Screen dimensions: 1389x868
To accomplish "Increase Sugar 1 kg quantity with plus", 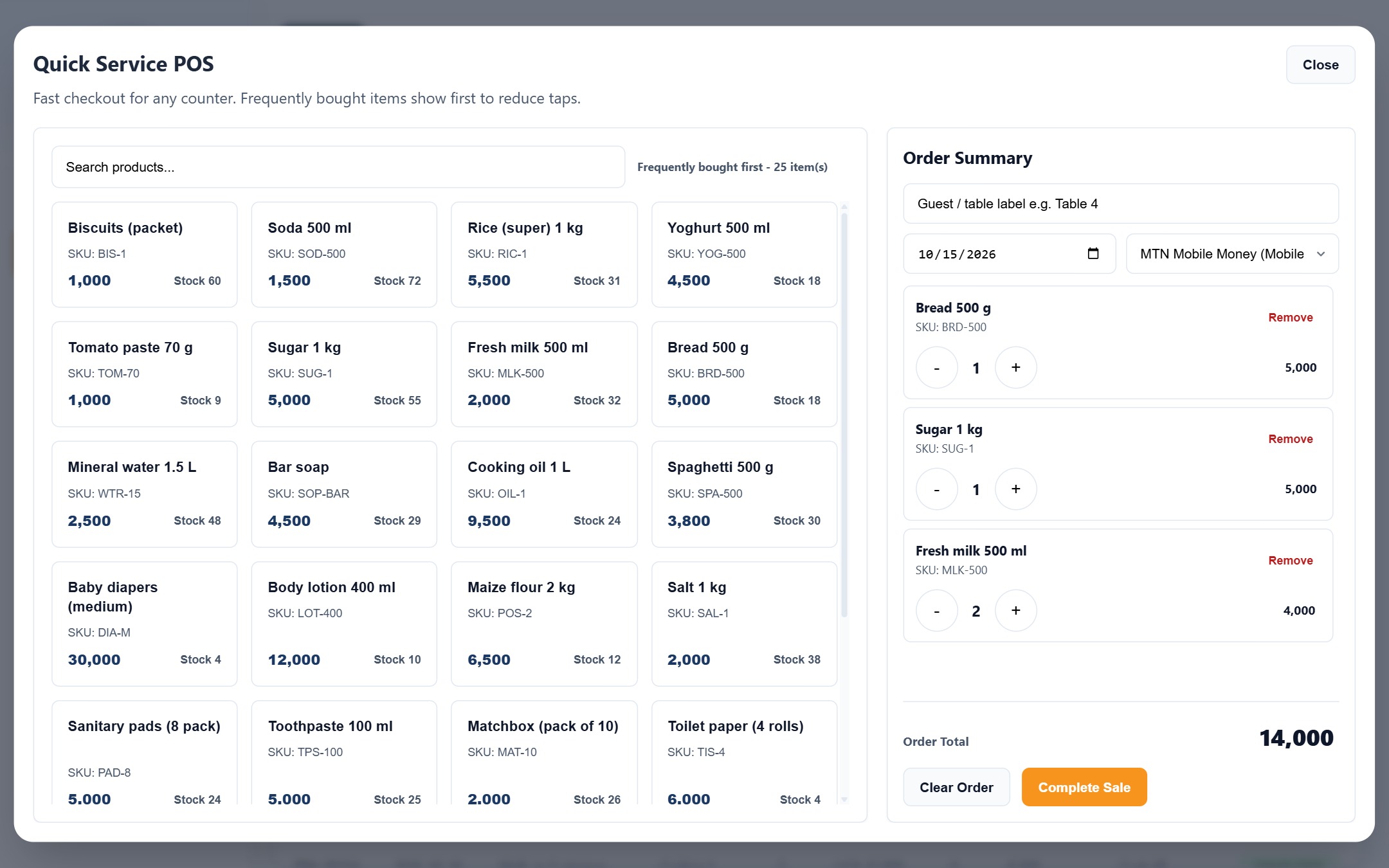I will (1015, 489).
